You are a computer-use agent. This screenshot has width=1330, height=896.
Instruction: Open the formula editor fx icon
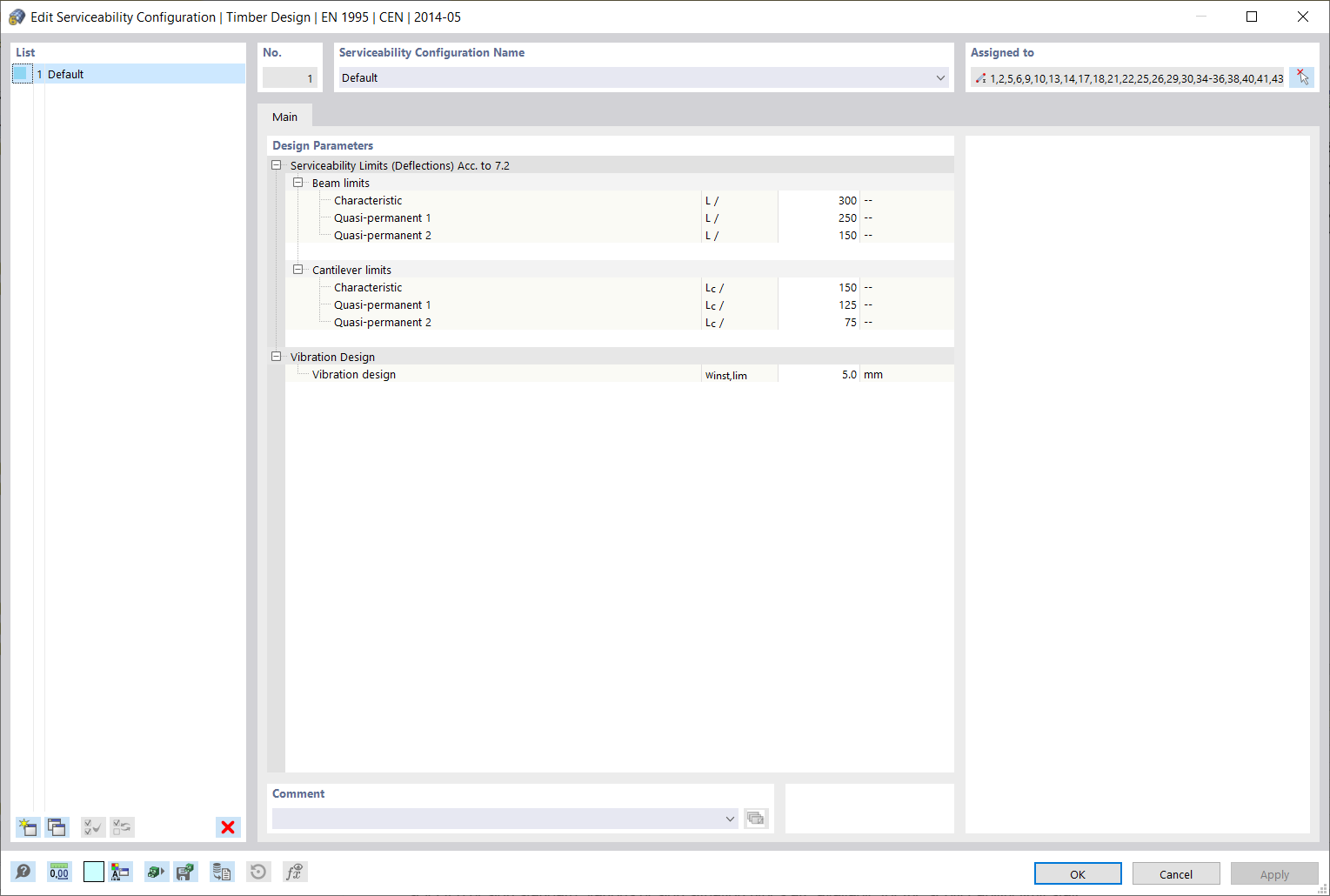[294, 871]
